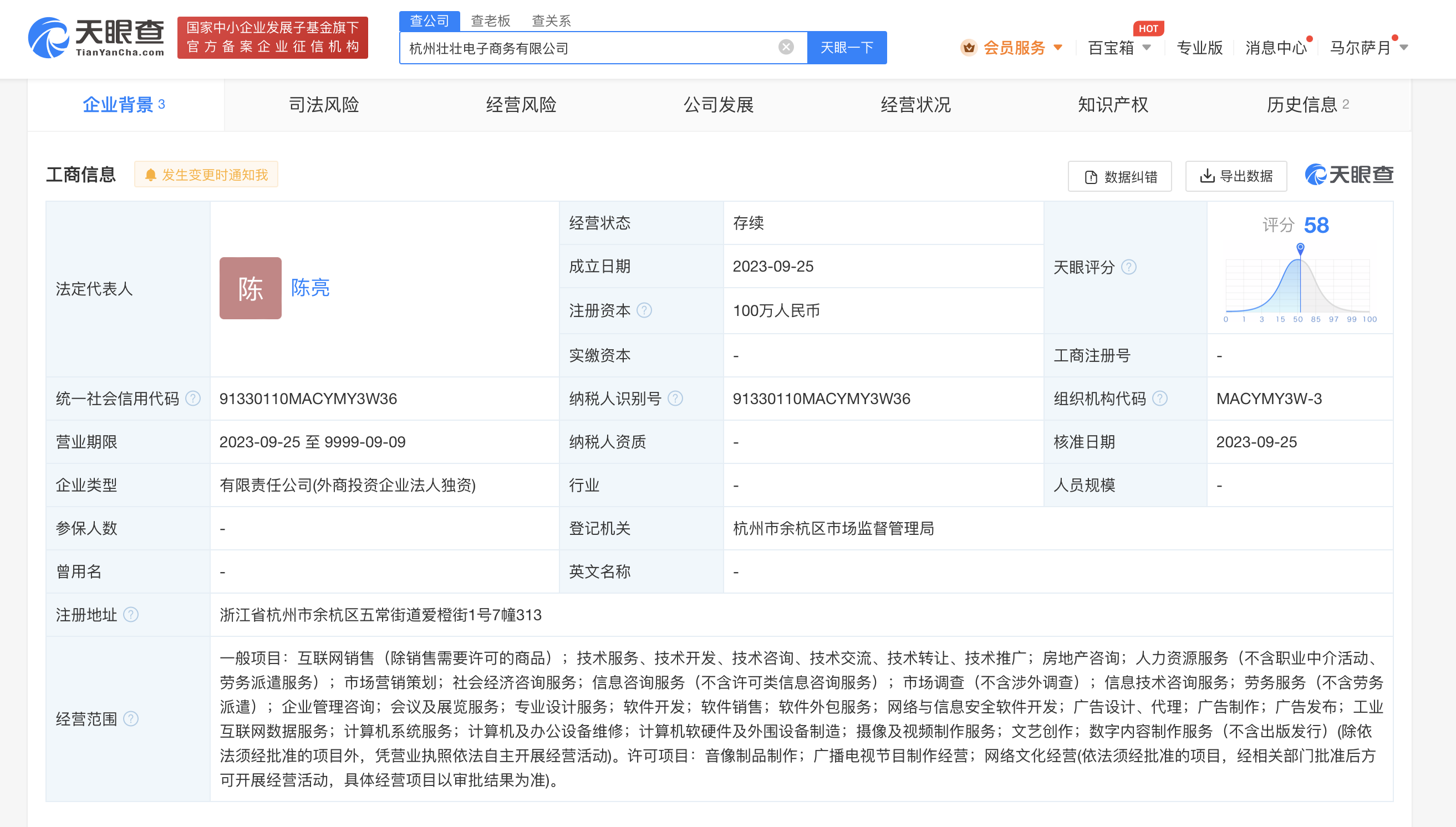Open legal representative 陈亮 profile link
Image resolution: width=1456 pixels, height=827 pixels.
coord(310,289)
